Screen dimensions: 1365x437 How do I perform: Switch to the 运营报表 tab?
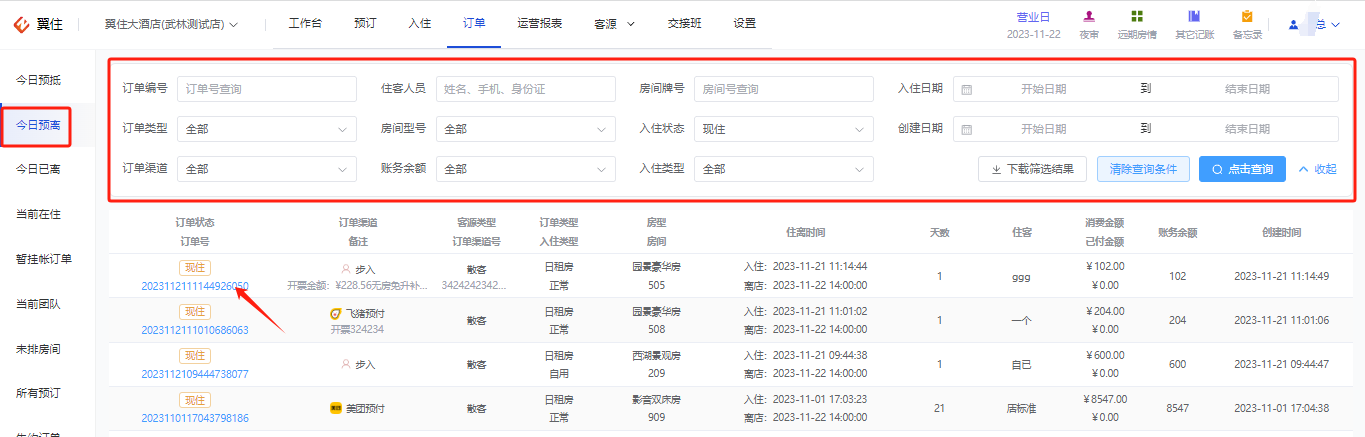[540, 23]
